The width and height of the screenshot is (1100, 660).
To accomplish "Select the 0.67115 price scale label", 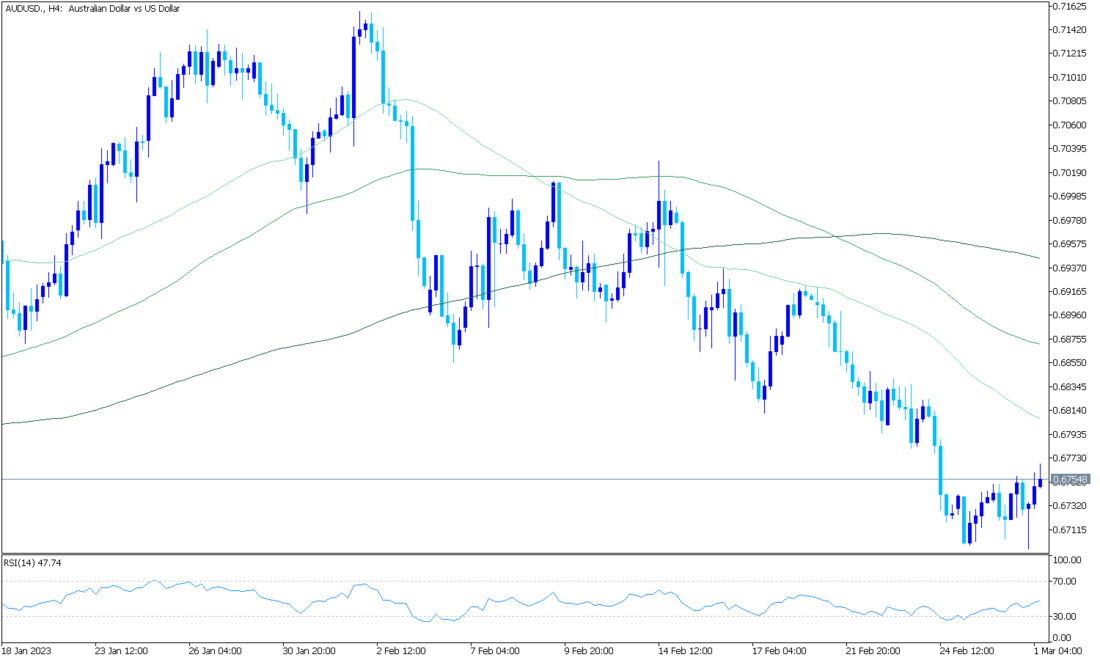I will point(1069,530).
